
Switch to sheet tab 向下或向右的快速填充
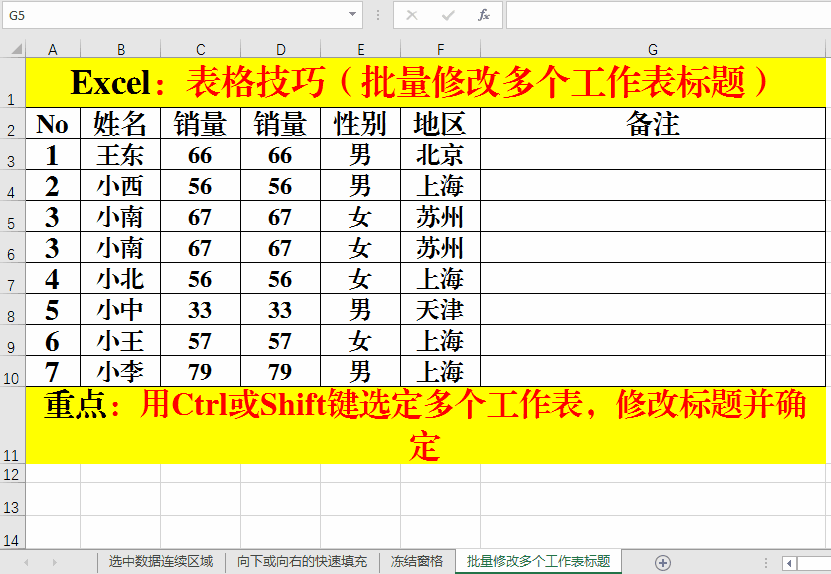click(x=302, y=561)
